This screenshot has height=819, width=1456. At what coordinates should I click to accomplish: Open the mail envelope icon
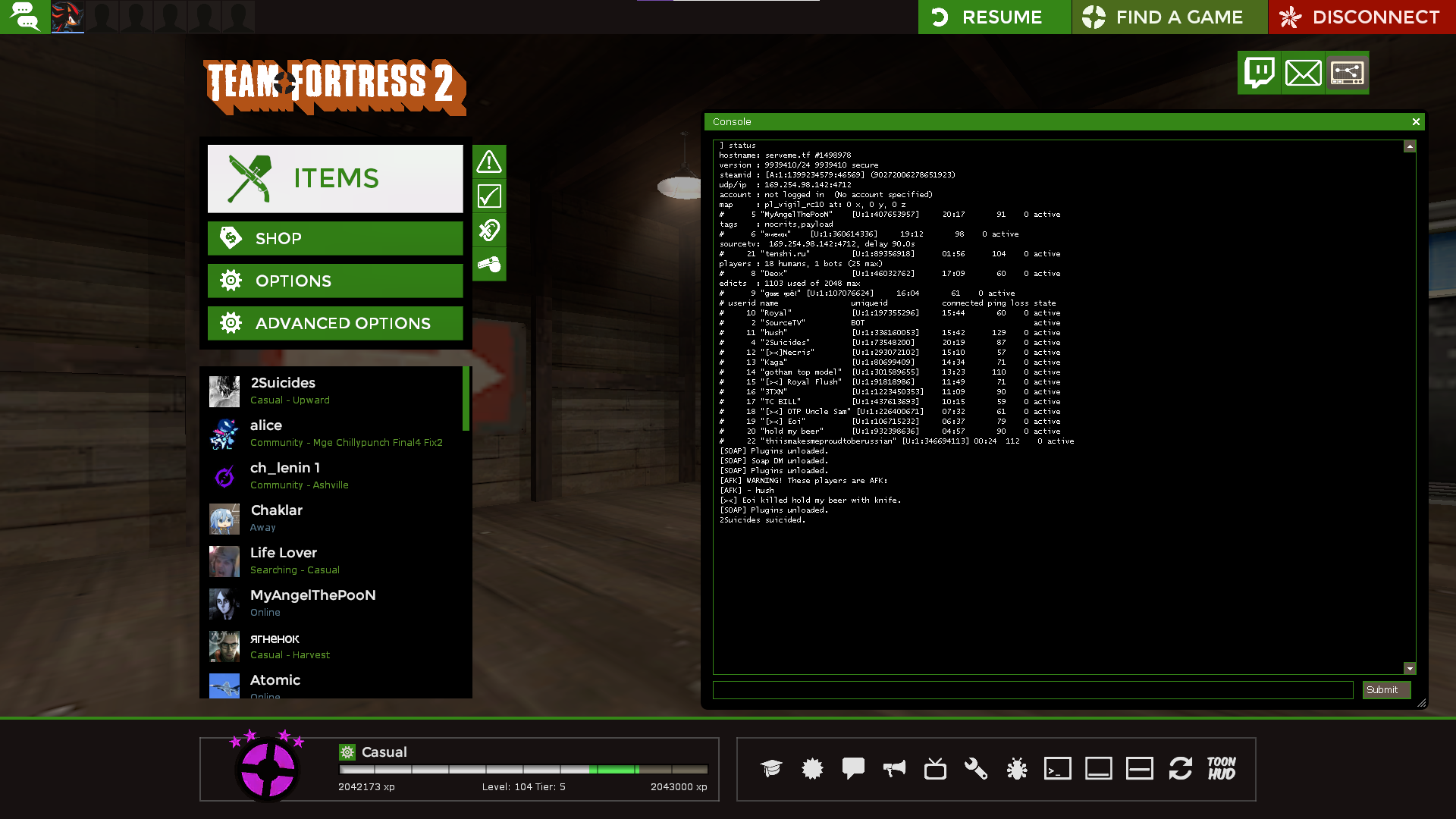coord(1303,73)
